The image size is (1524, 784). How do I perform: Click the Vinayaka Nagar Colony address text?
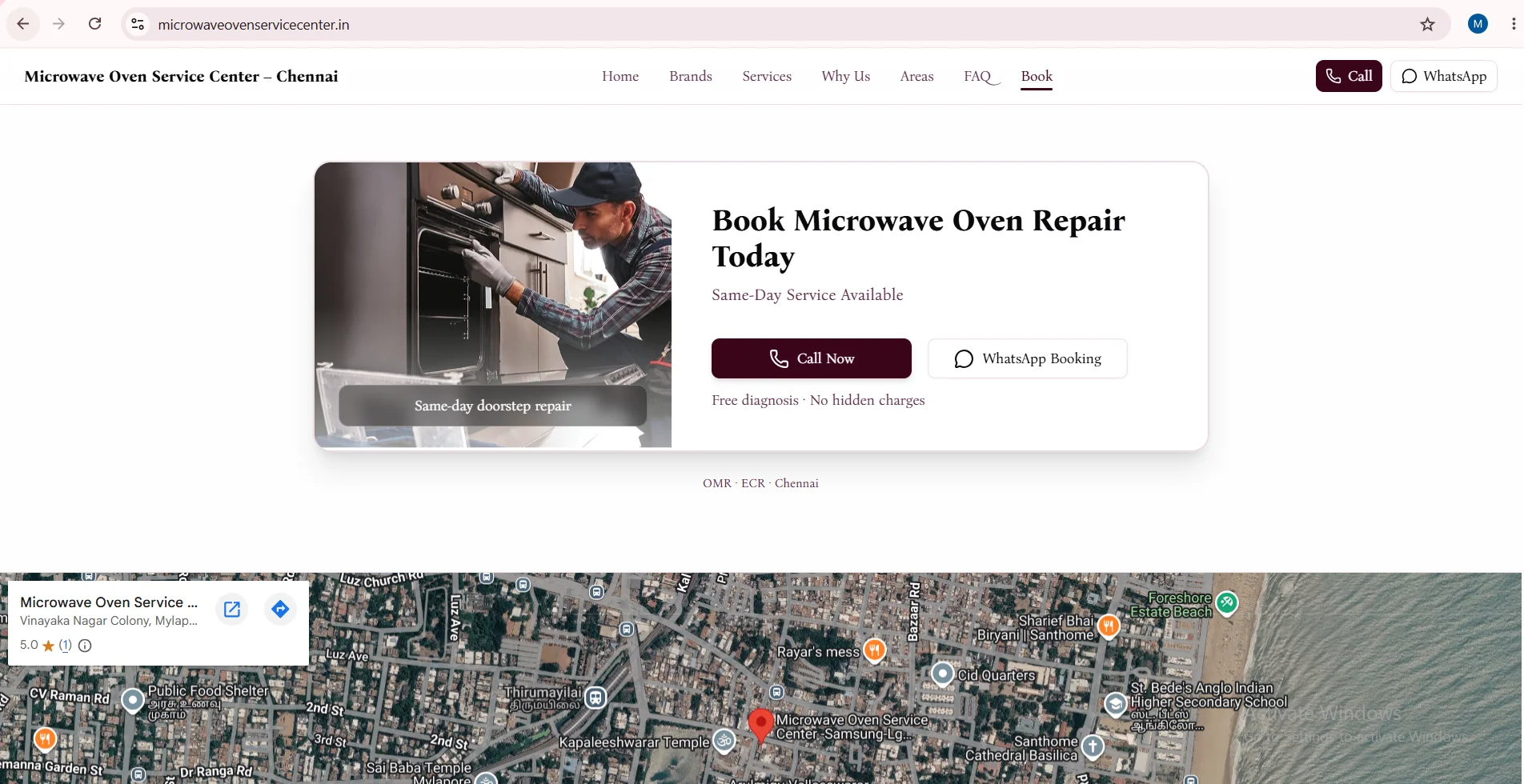109,621
